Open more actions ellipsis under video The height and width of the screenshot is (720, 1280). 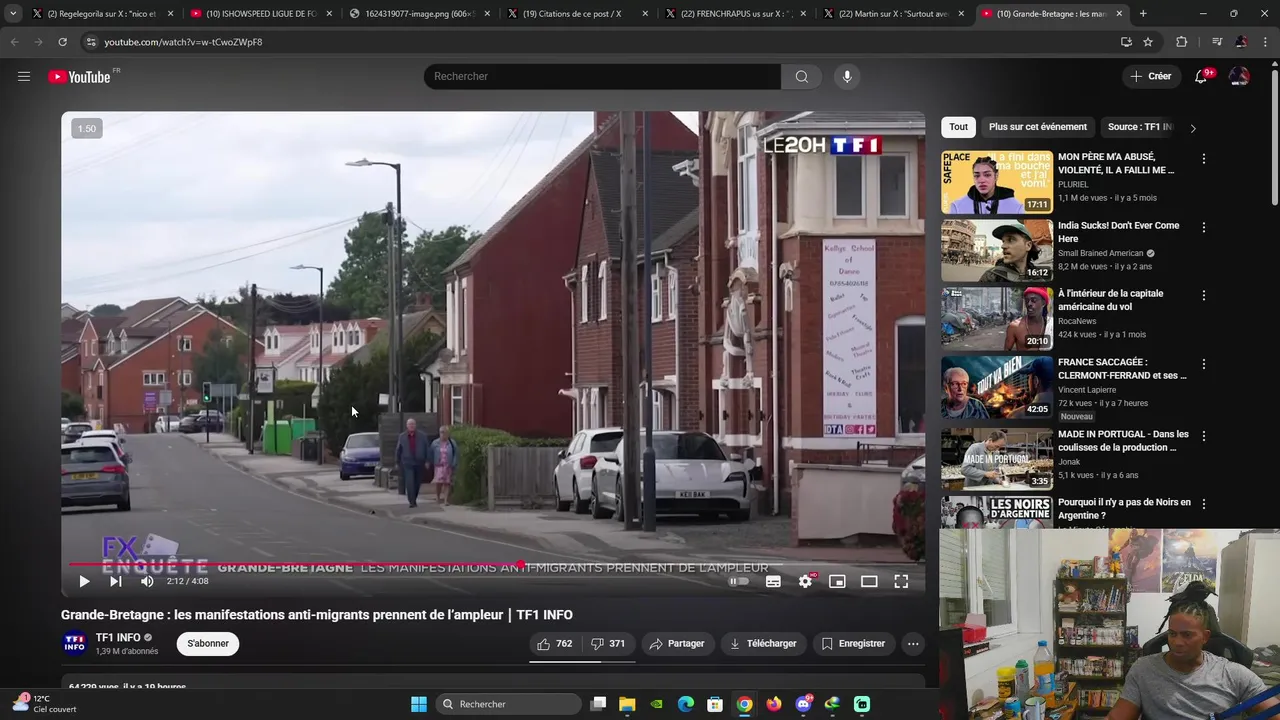coord(913,644)
